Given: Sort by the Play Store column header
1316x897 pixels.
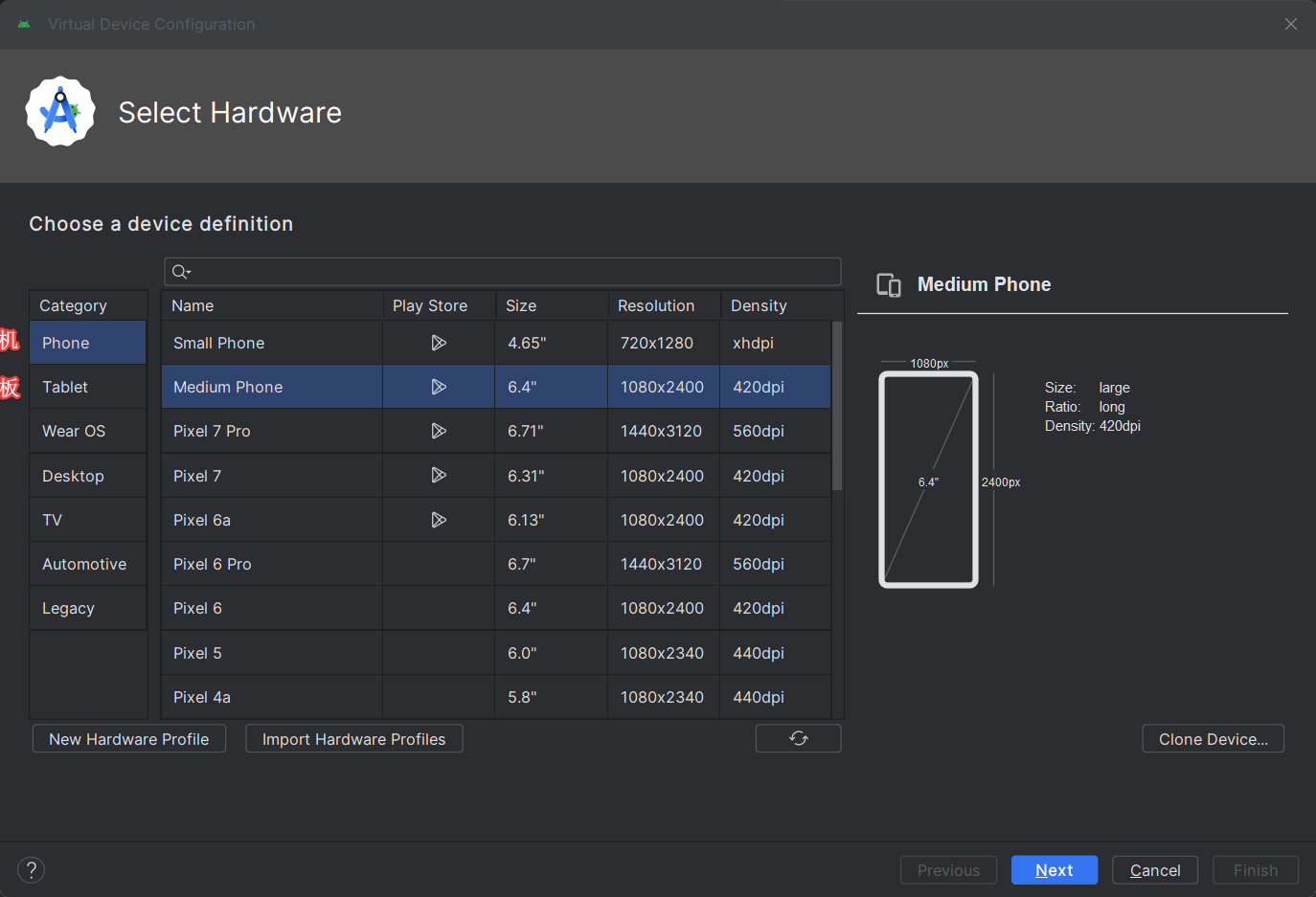Looking at the screenshot, I should 440,305.
